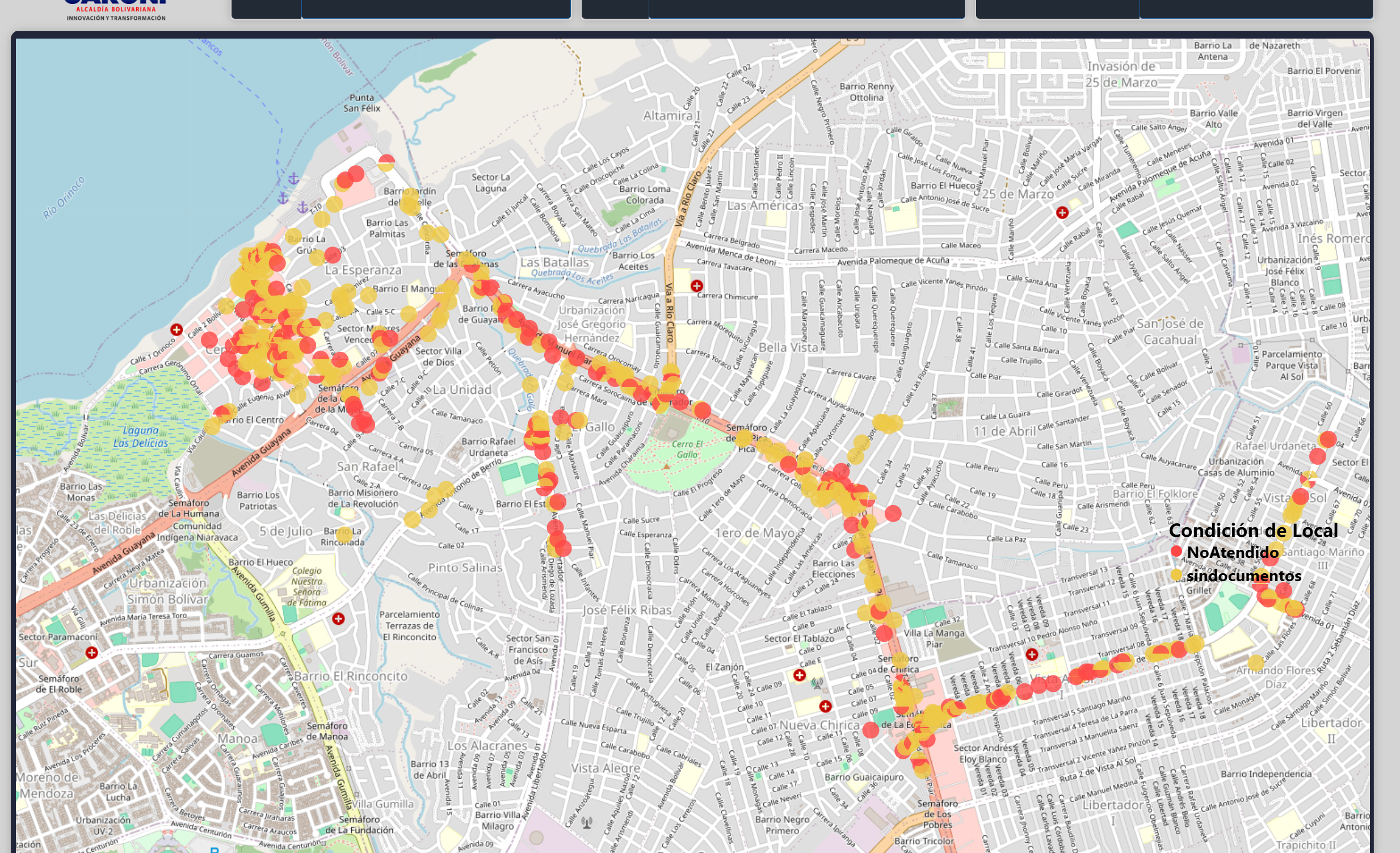1400x853 pixels.
Task: Select the half-red point near Punta San Félix
Action: 386,162
